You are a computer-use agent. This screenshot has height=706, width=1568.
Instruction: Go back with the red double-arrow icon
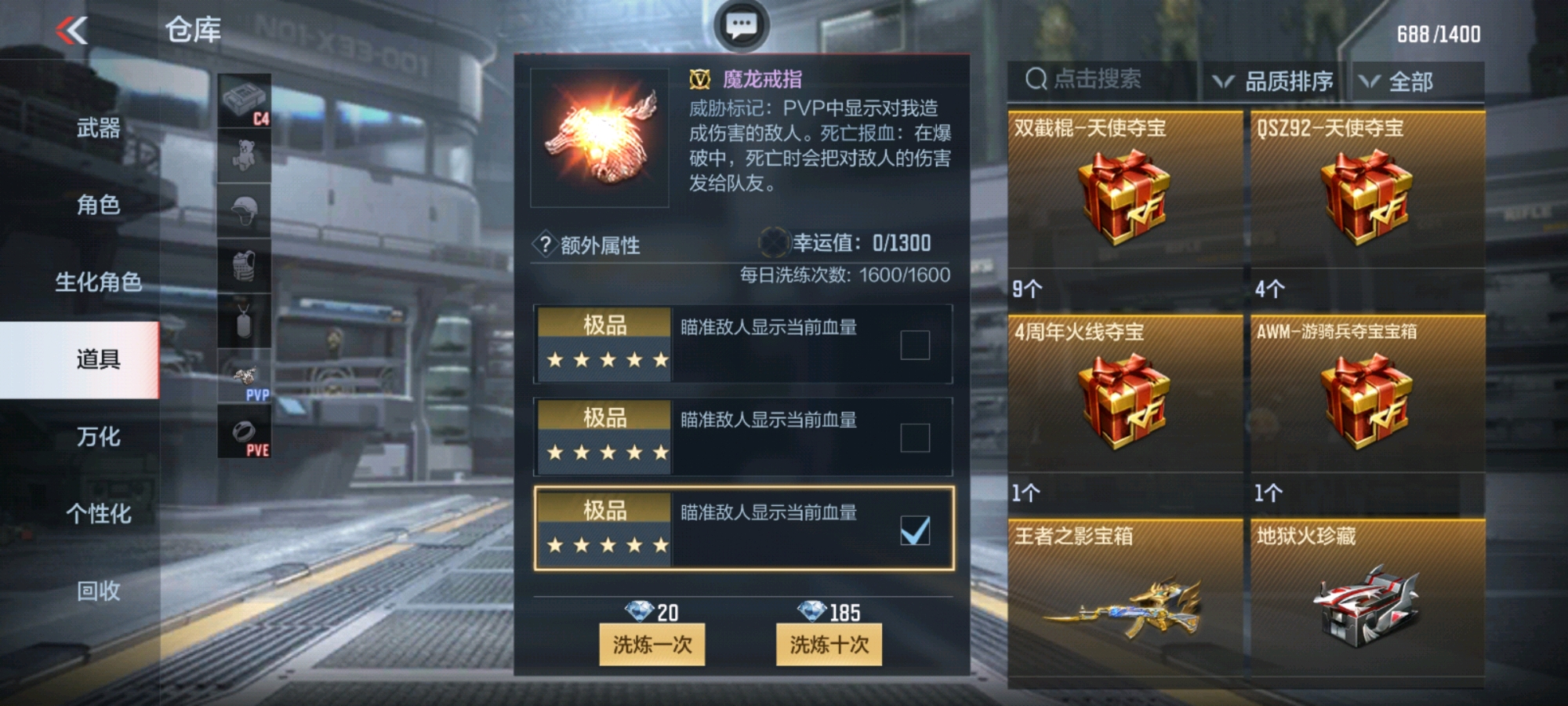point(71,31)
